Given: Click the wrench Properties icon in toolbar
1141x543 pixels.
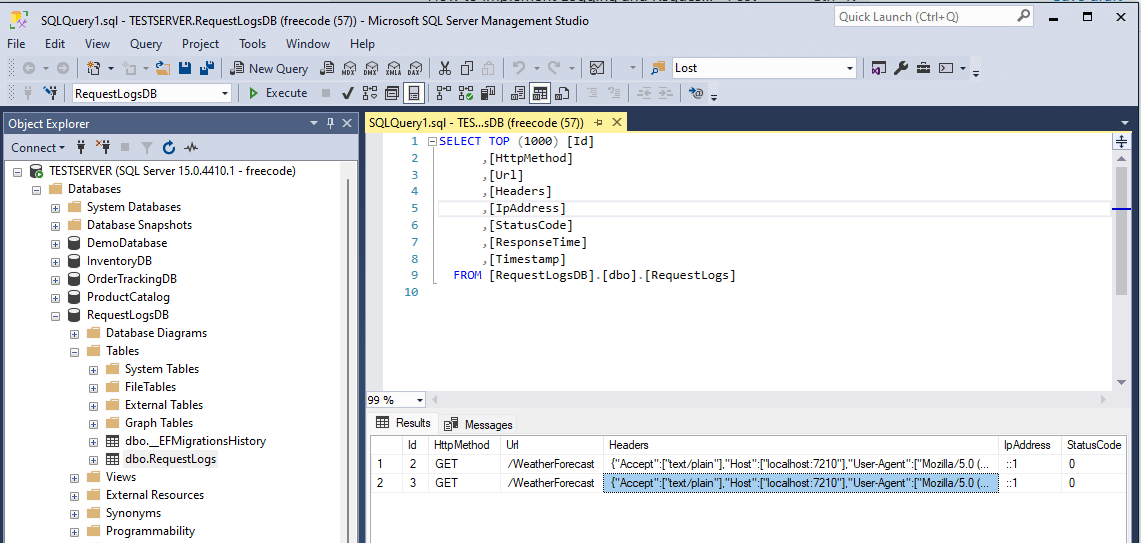Looking at the screenshot, I should [900, 68].
